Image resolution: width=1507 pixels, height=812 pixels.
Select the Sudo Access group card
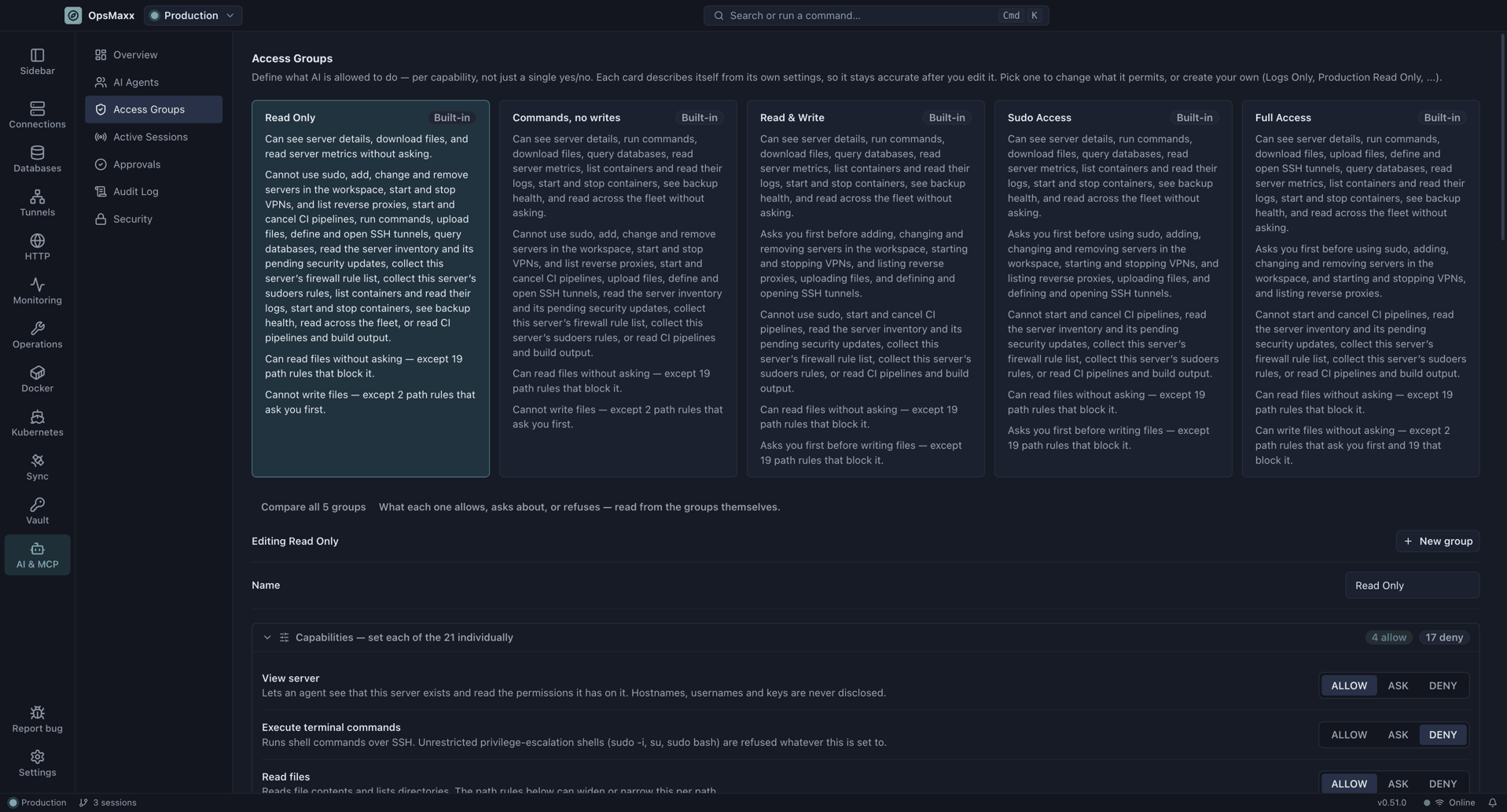click(1113, 288)
